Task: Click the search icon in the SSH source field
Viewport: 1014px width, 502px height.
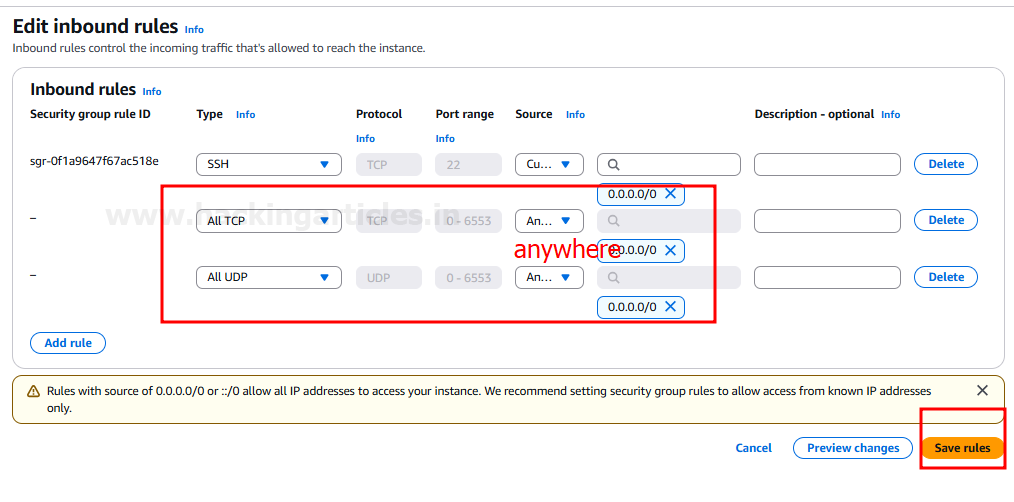Action: [x=614, y=164]
